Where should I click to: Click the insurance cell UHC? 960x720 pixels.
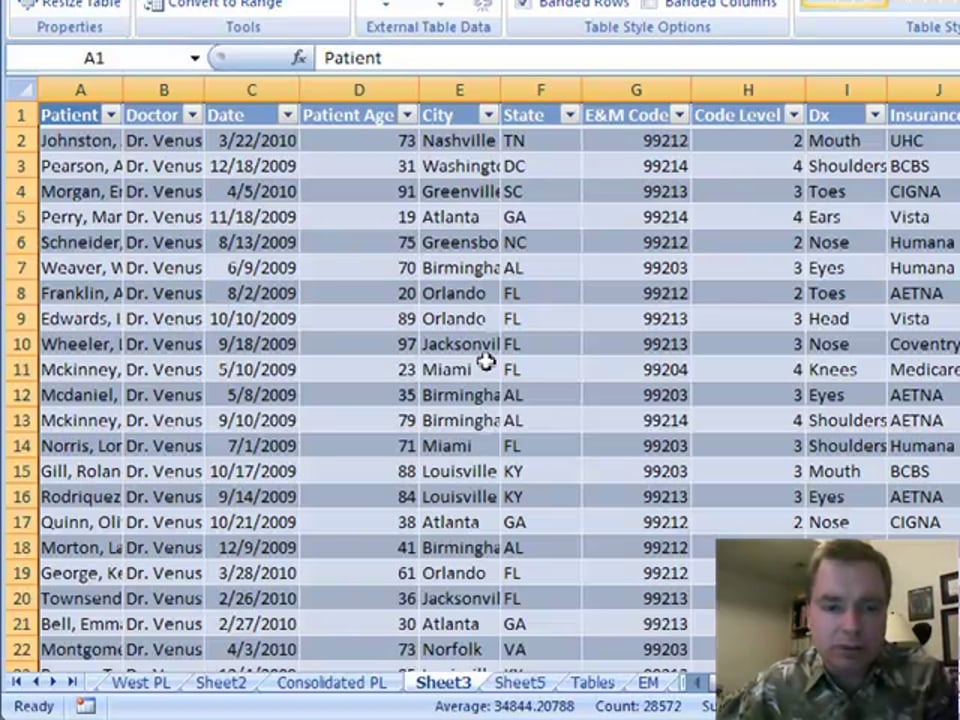tap(923, 141)
